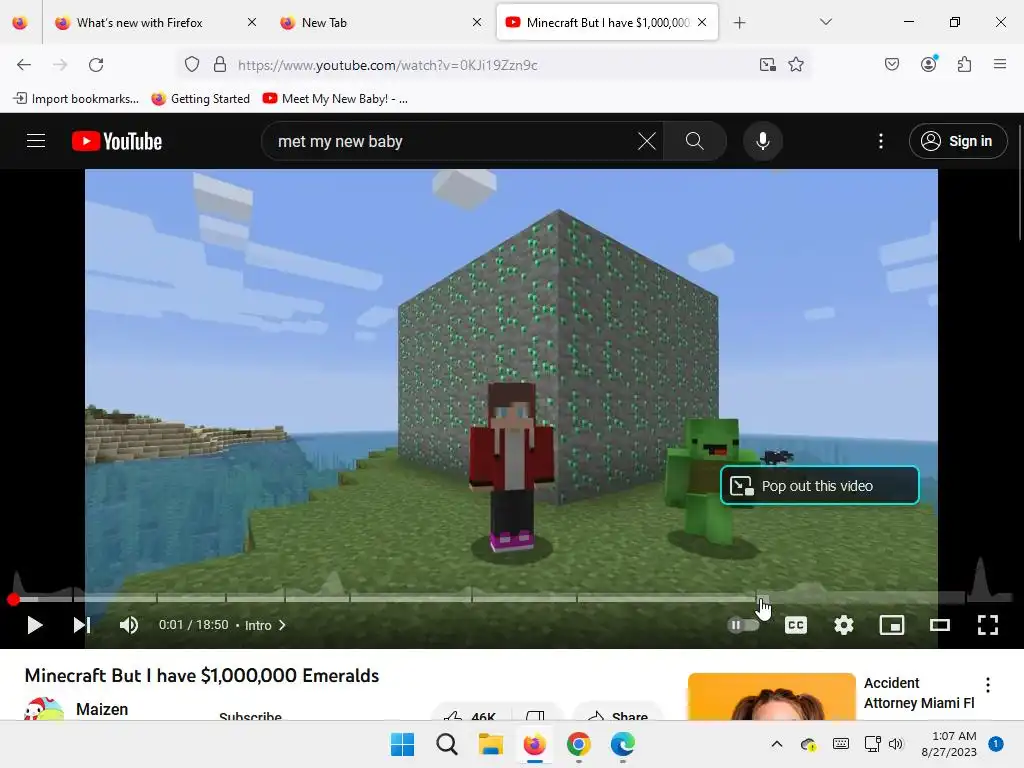1024x768 pixels.
Task: List all tabs dropdown arrow
Action: (x=825, y=22)
